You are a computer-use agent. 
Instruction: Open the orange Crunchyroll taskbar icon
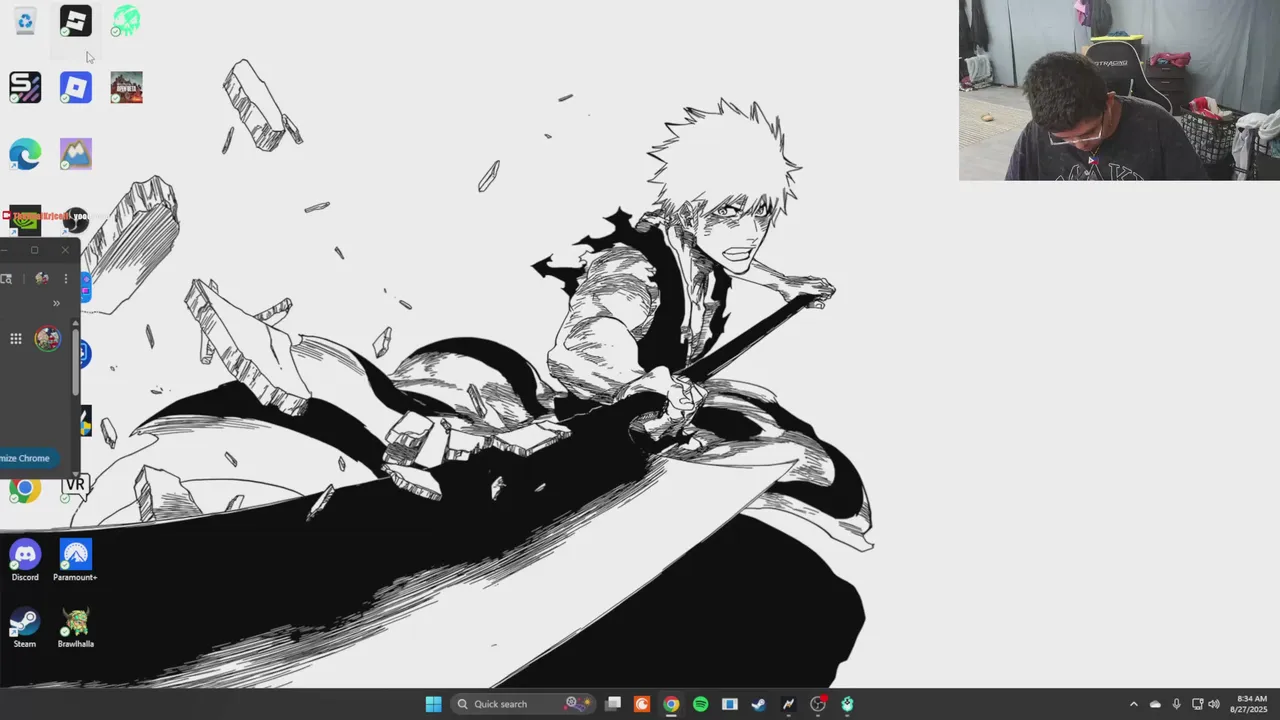tap(642, 704)
